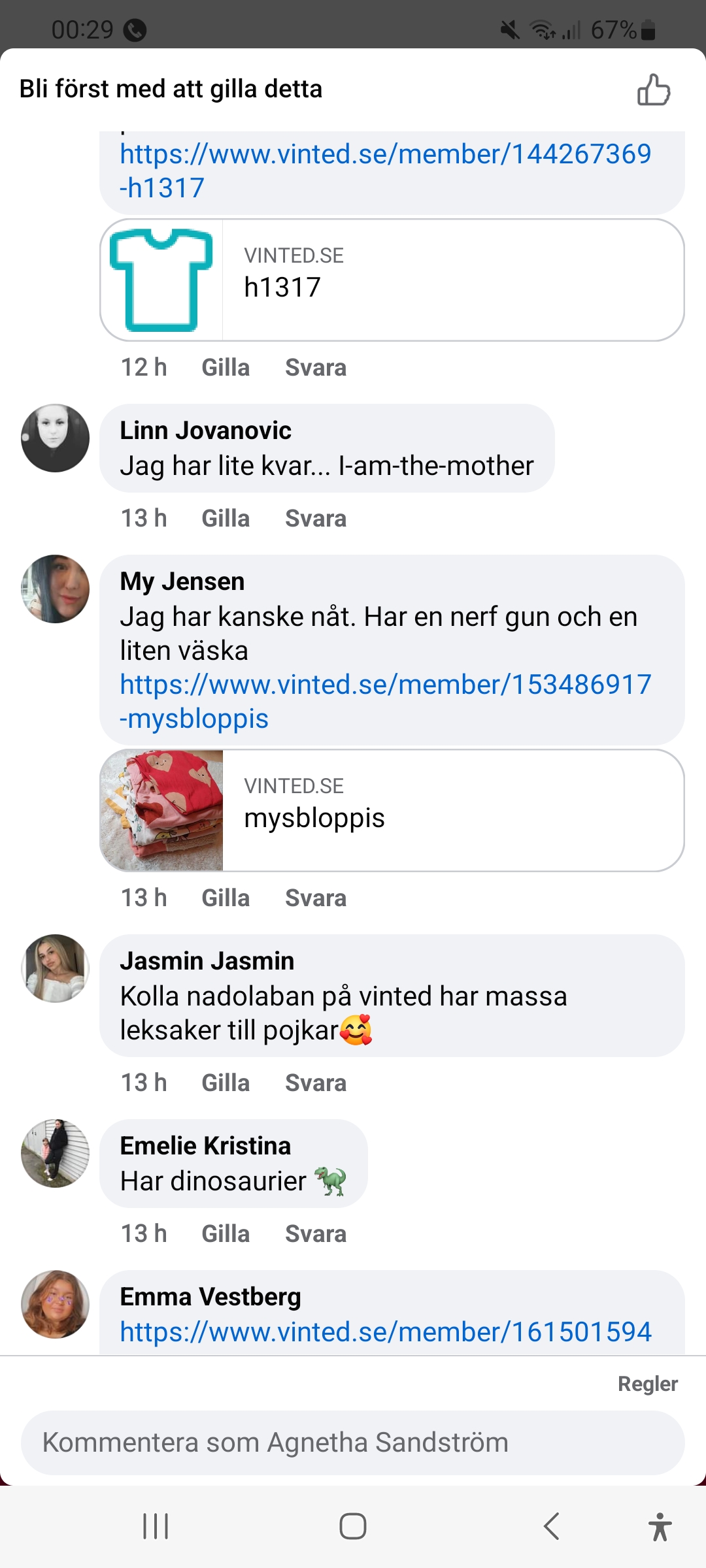Open the recent apps navigation icon
The width and height of the screenshot is (706, 1568).
(x=156, y=1526)
